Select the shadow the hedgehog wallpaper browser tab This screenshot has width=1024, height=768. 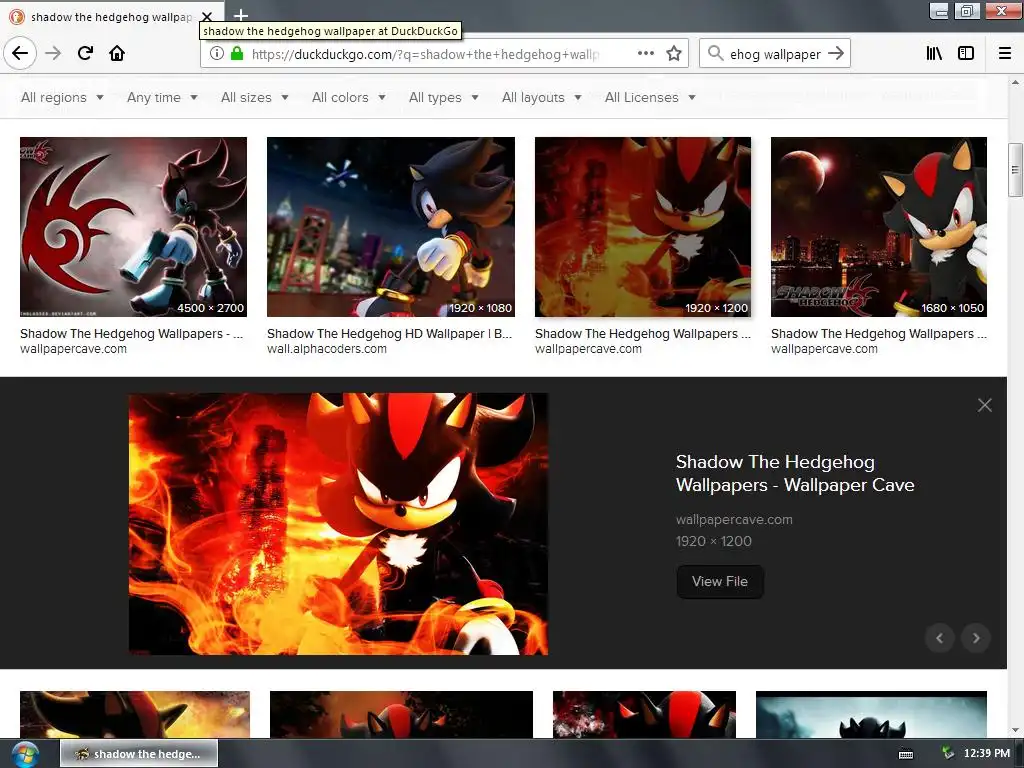[x=111, y=16]
